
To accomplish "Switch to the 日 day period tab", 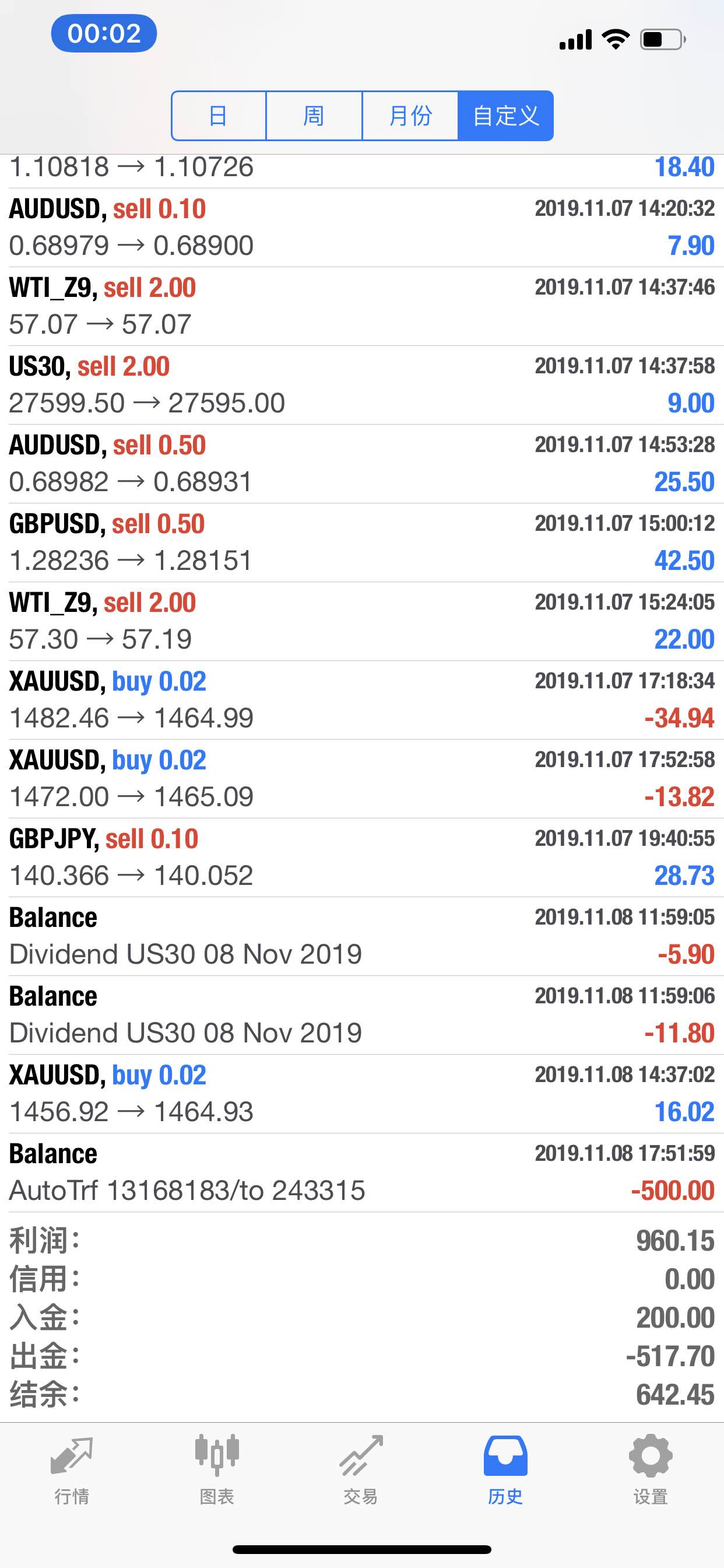I will (x=219, y=116).
